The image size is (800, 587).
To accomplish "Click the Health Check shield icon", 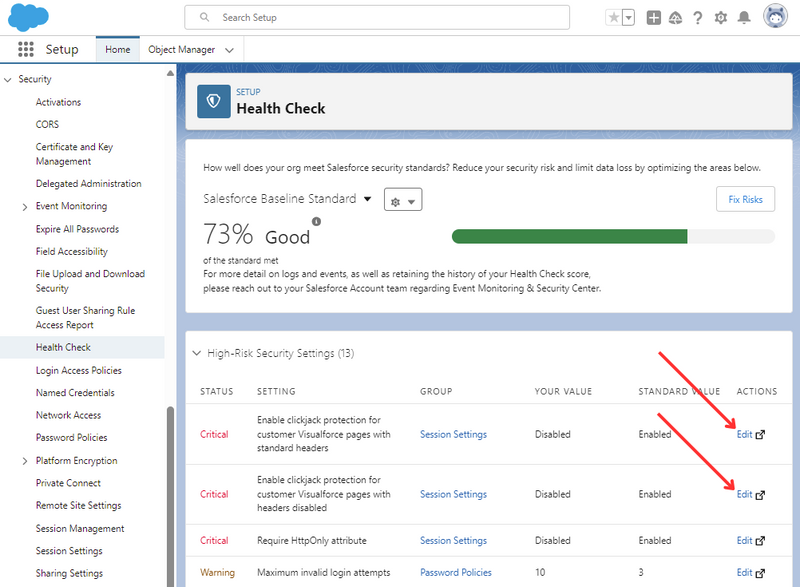I will (x=214, y=101).
